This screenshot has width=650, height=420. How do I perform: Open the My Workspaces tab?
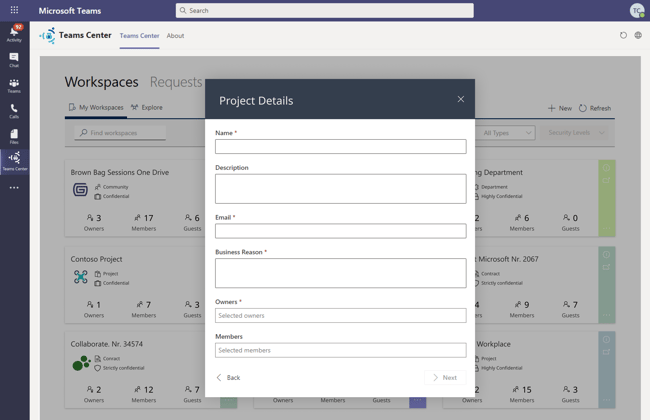pos(96,107)
